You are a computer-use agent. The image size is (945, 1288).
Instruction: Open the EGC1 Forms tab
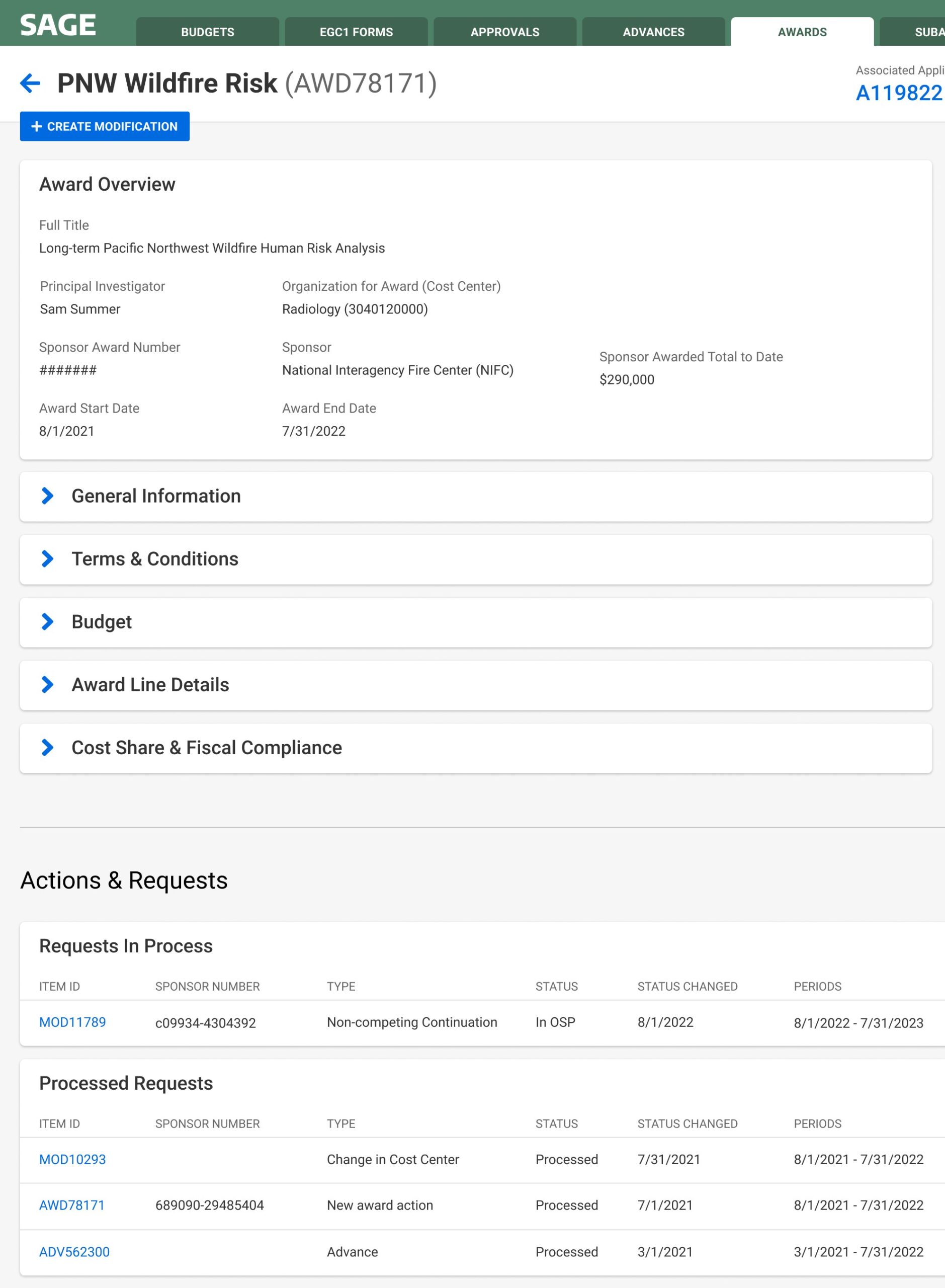click(x=356, y=32)
